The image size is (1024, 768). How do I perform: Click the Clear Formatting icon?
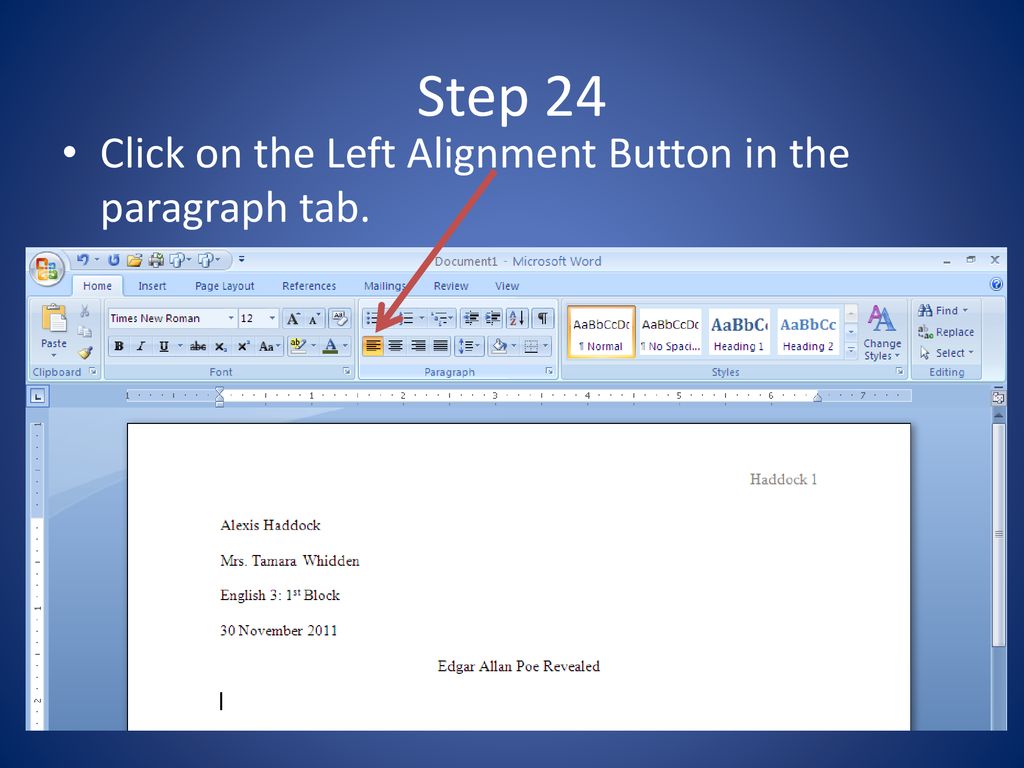[x=340, y=319]
